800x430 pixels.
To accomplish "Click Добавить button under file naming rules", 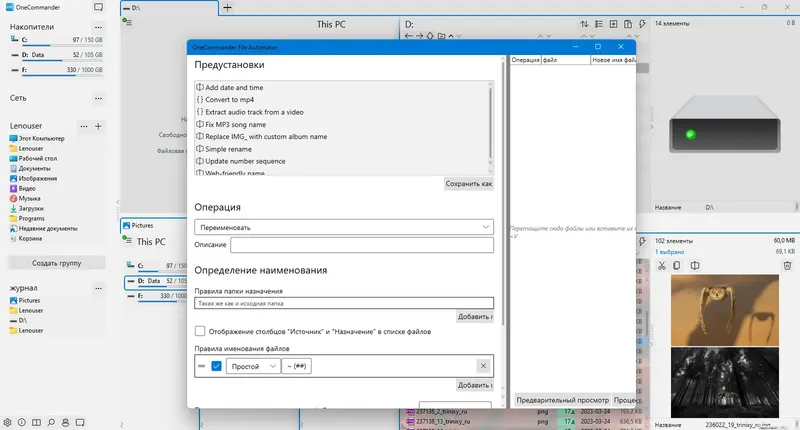I will coord(475,385).
